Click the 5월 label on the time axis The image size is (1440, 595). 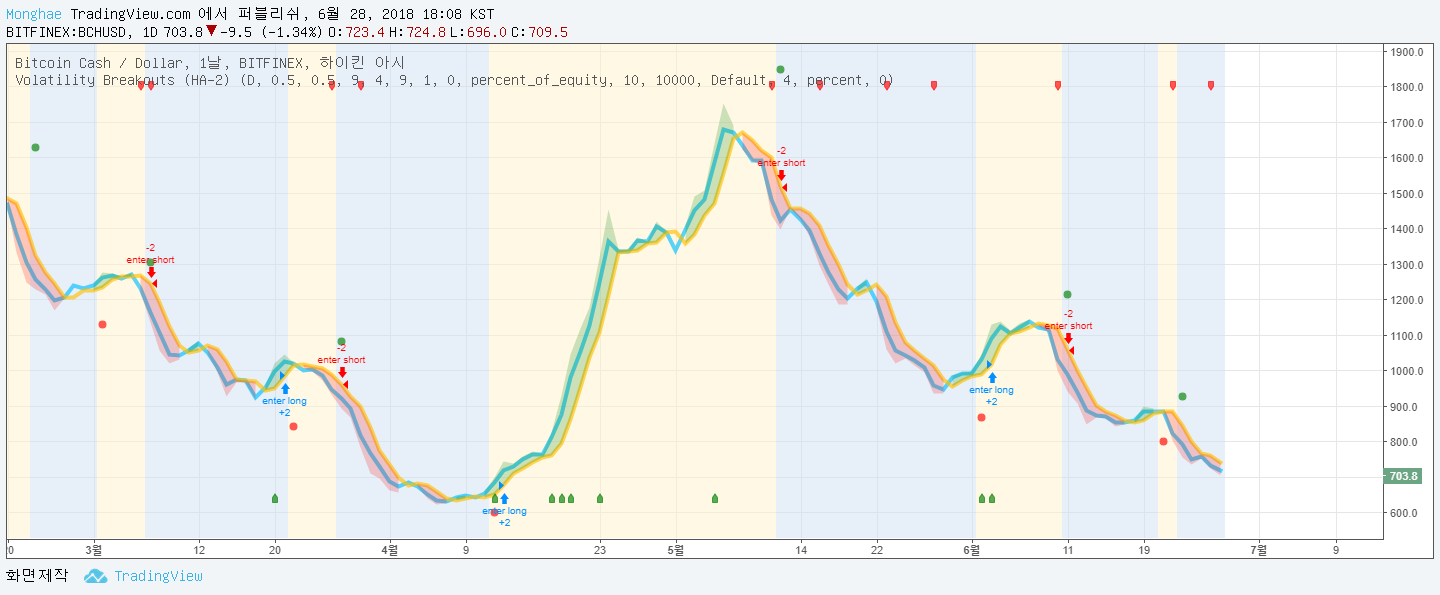pyautogui.click(x=676, y=549)
